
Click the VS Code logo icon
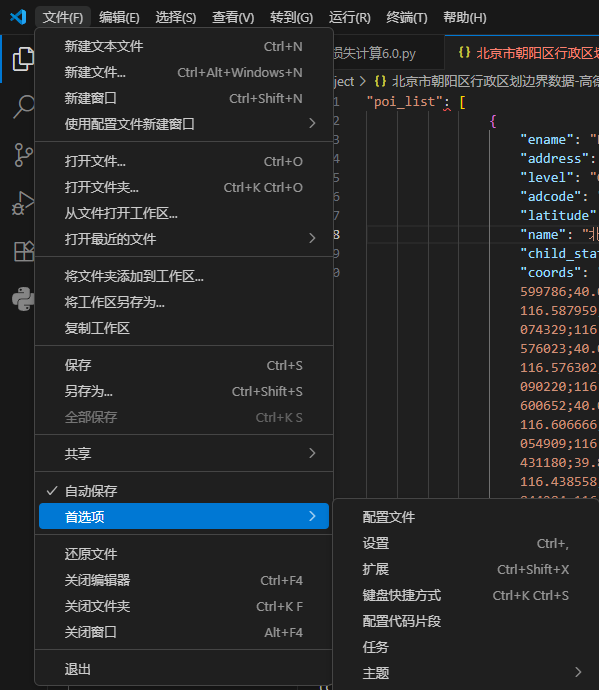[x=18, y=17]
